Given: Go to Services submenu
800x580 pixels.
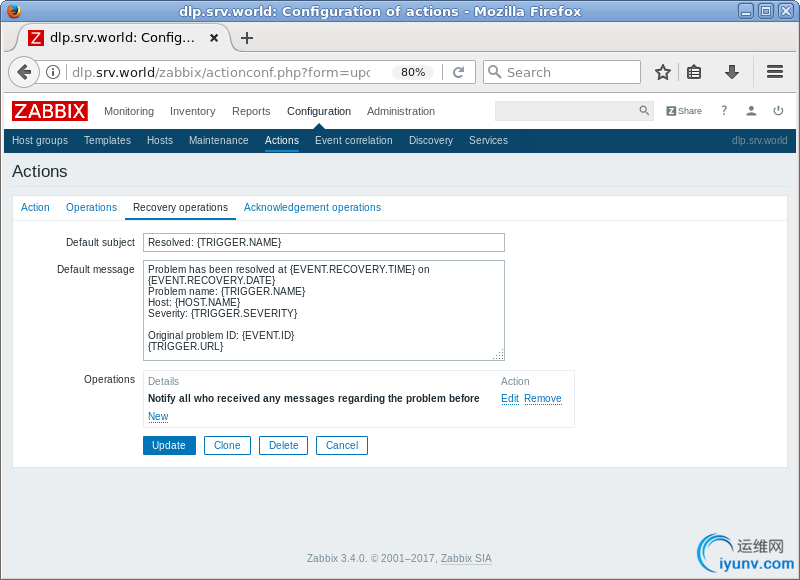Looking at the screenshot, I should (x=488, y=140).
